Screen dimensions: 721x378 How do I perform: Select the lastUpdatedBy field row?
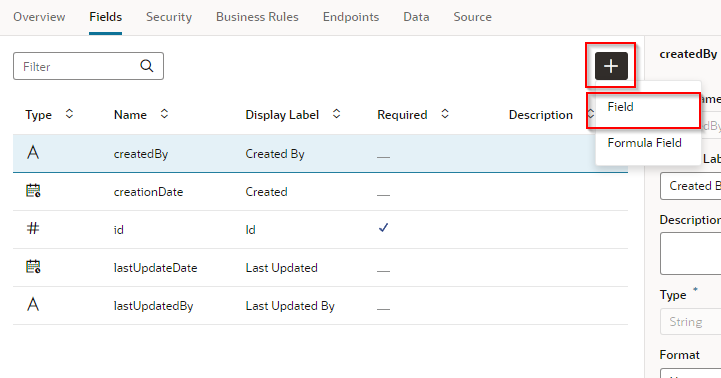(320, 306)
